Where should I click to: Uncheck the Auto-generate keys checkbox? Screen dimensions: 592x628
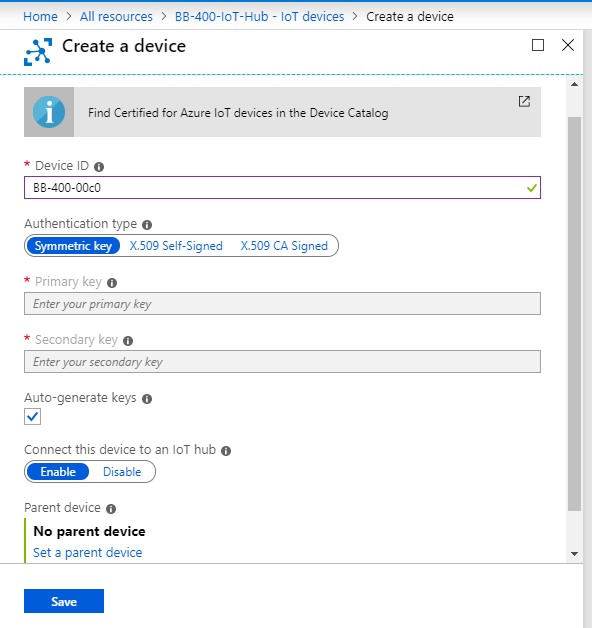point(32,417)
